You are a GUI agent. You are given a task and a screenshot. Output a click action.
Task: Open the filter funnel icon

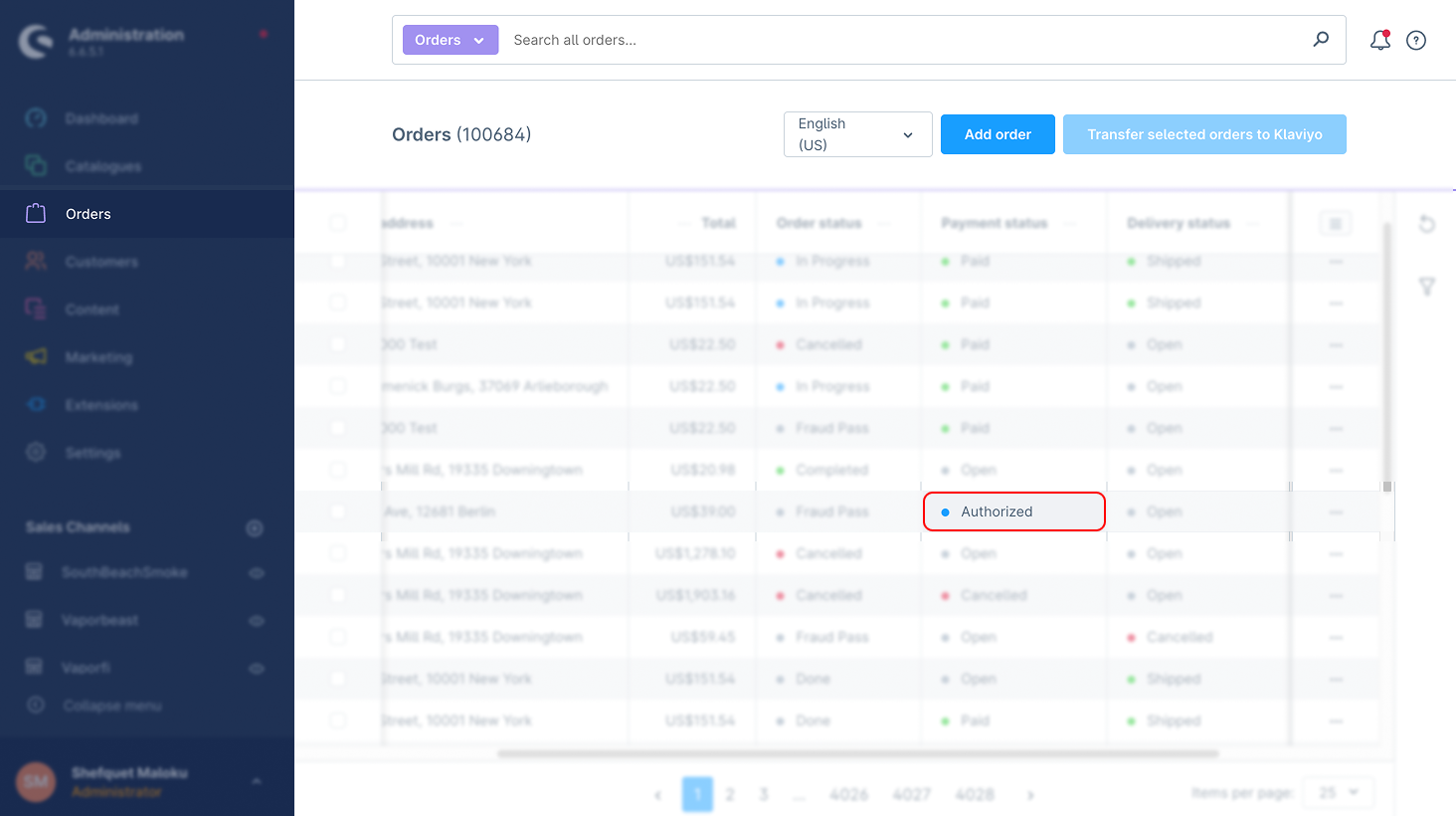(x=1426, y=287)
